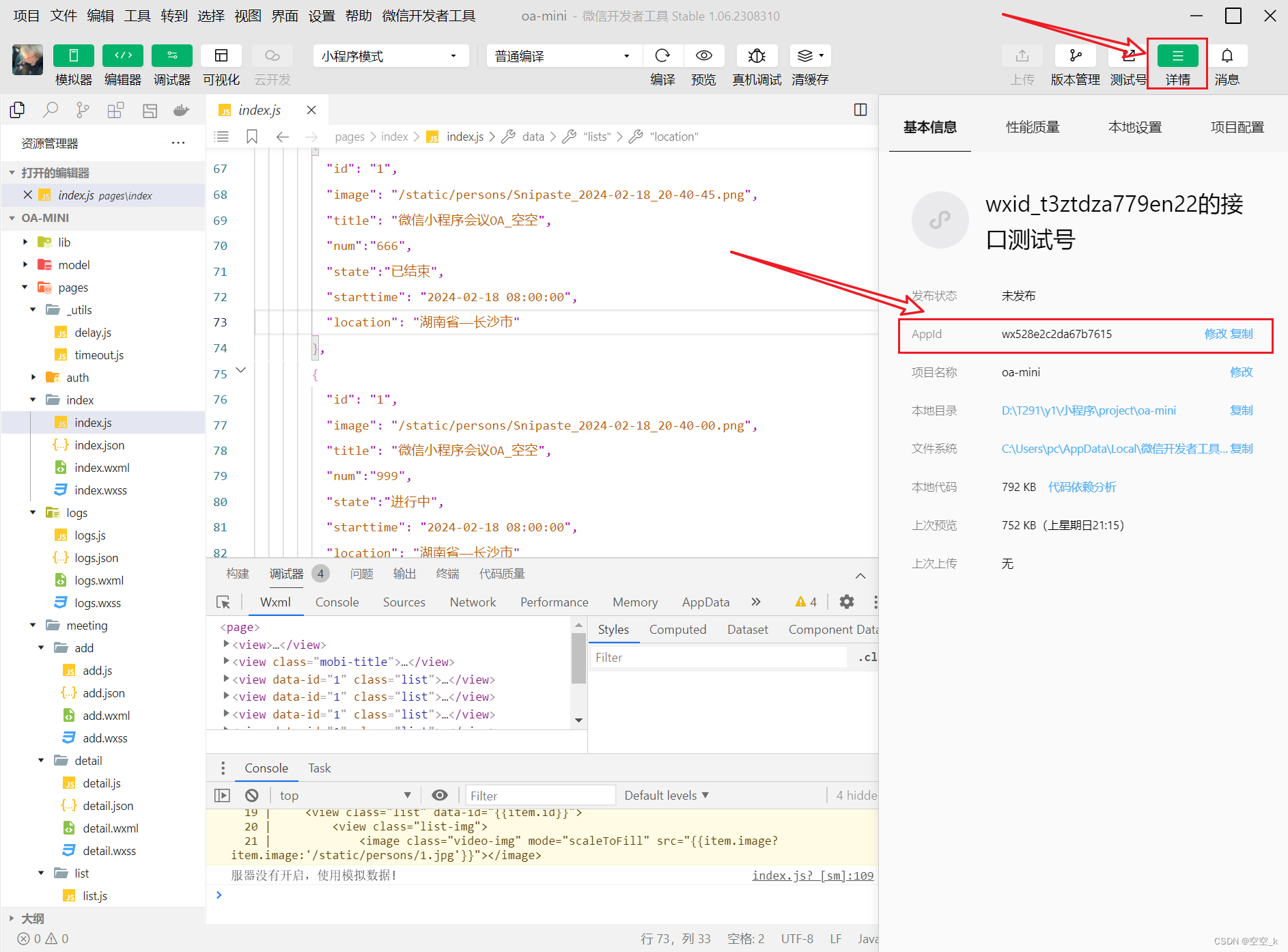
Task: Expand the auth folder
Action: click(x=33, y=377)
